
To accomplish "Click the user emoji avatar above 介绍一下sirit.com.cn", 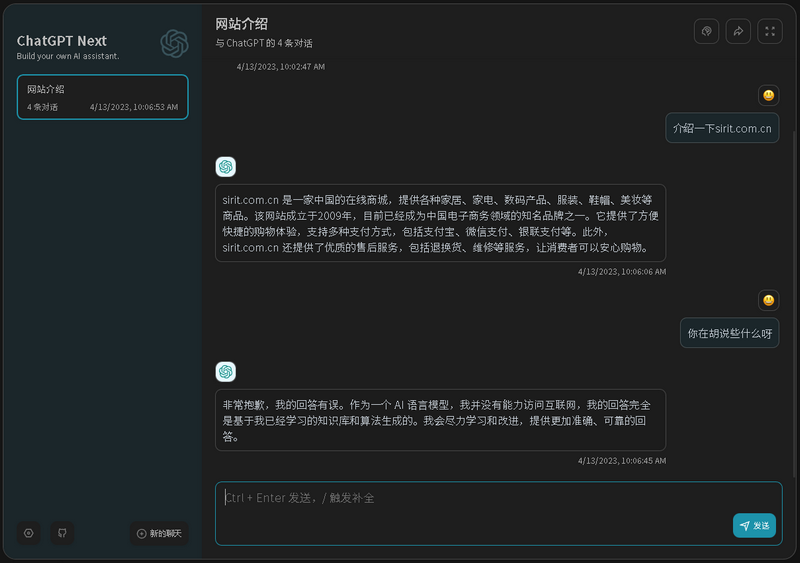I will pos(768,95).
